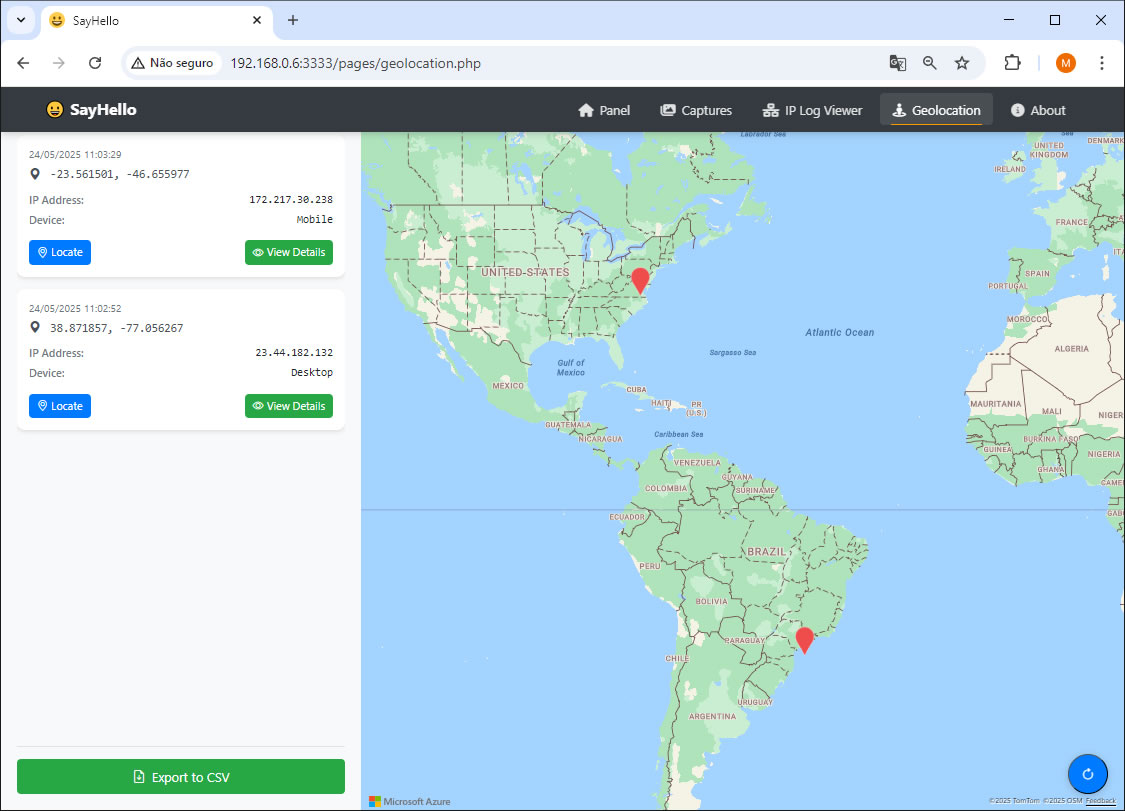
Task: Click the 'BRAZIL' map label
Action: coord(766,552)
